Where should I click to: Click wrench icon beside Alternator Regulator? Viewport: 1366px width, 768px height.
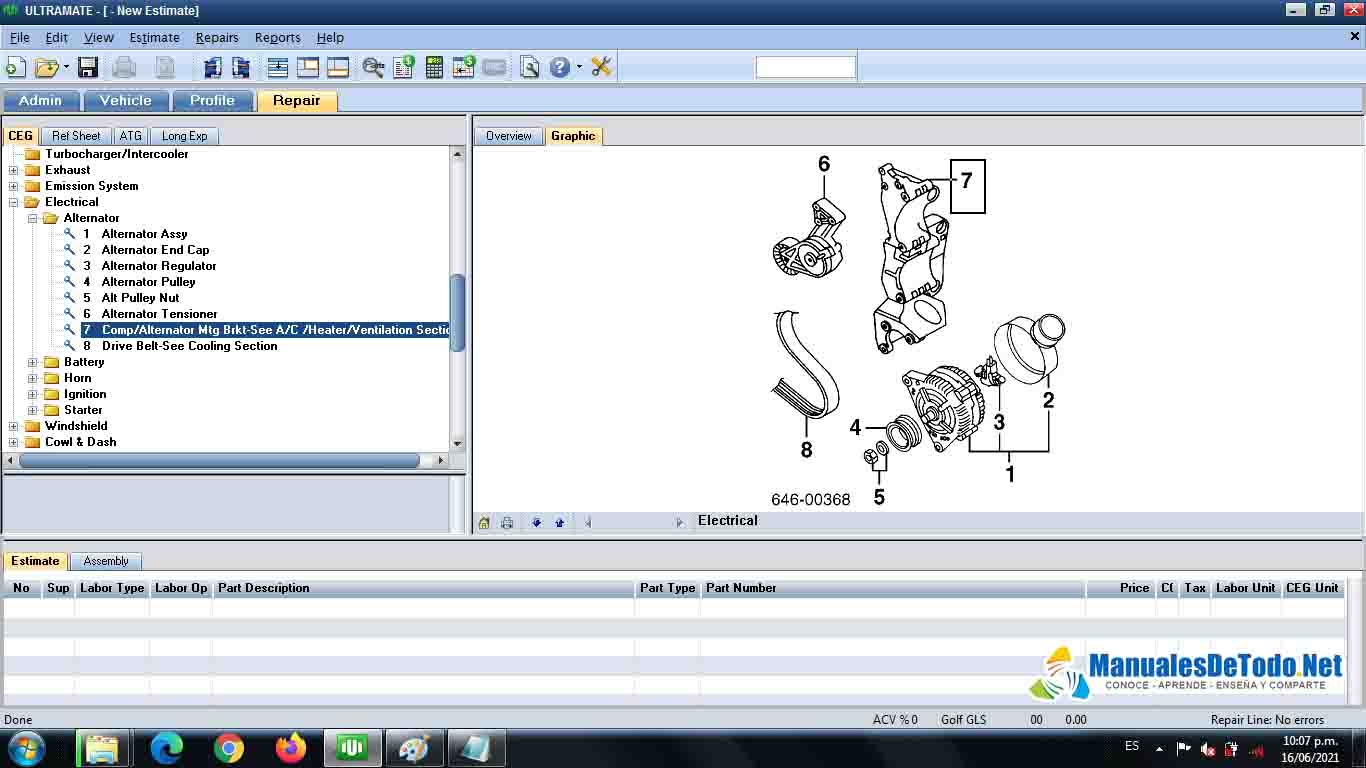tap(70, 266)
